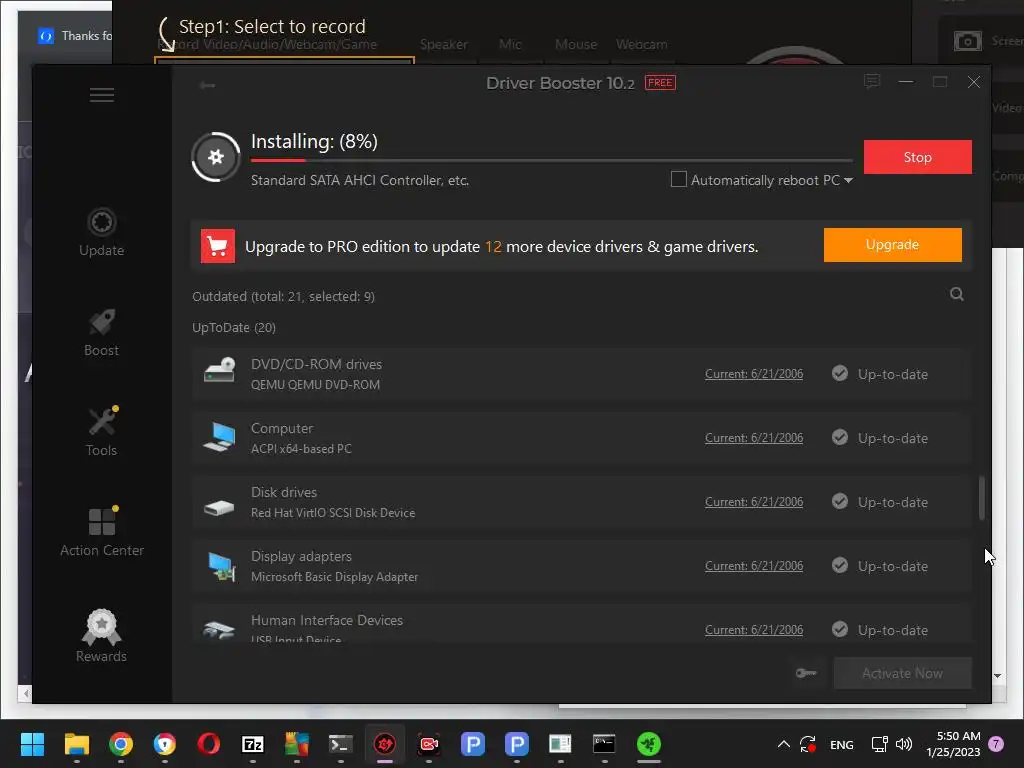Click the ENG language indicator

click(841, 744)
